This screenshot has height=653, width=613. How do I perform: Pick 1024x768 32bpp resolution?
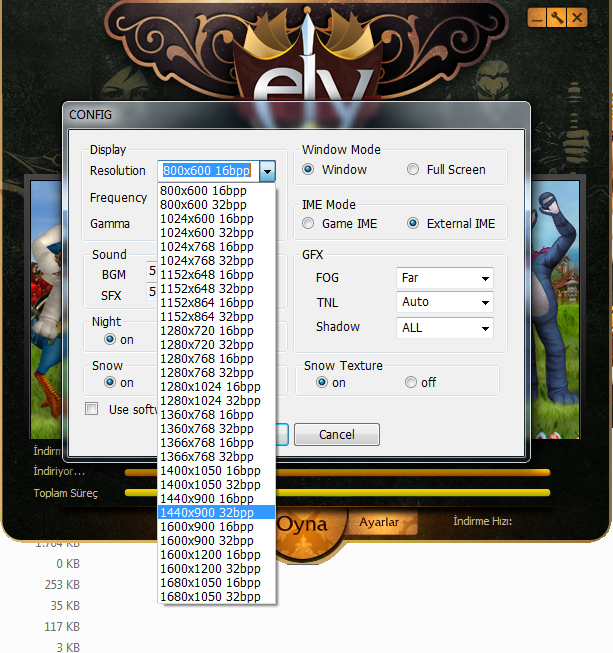[217, 261]
